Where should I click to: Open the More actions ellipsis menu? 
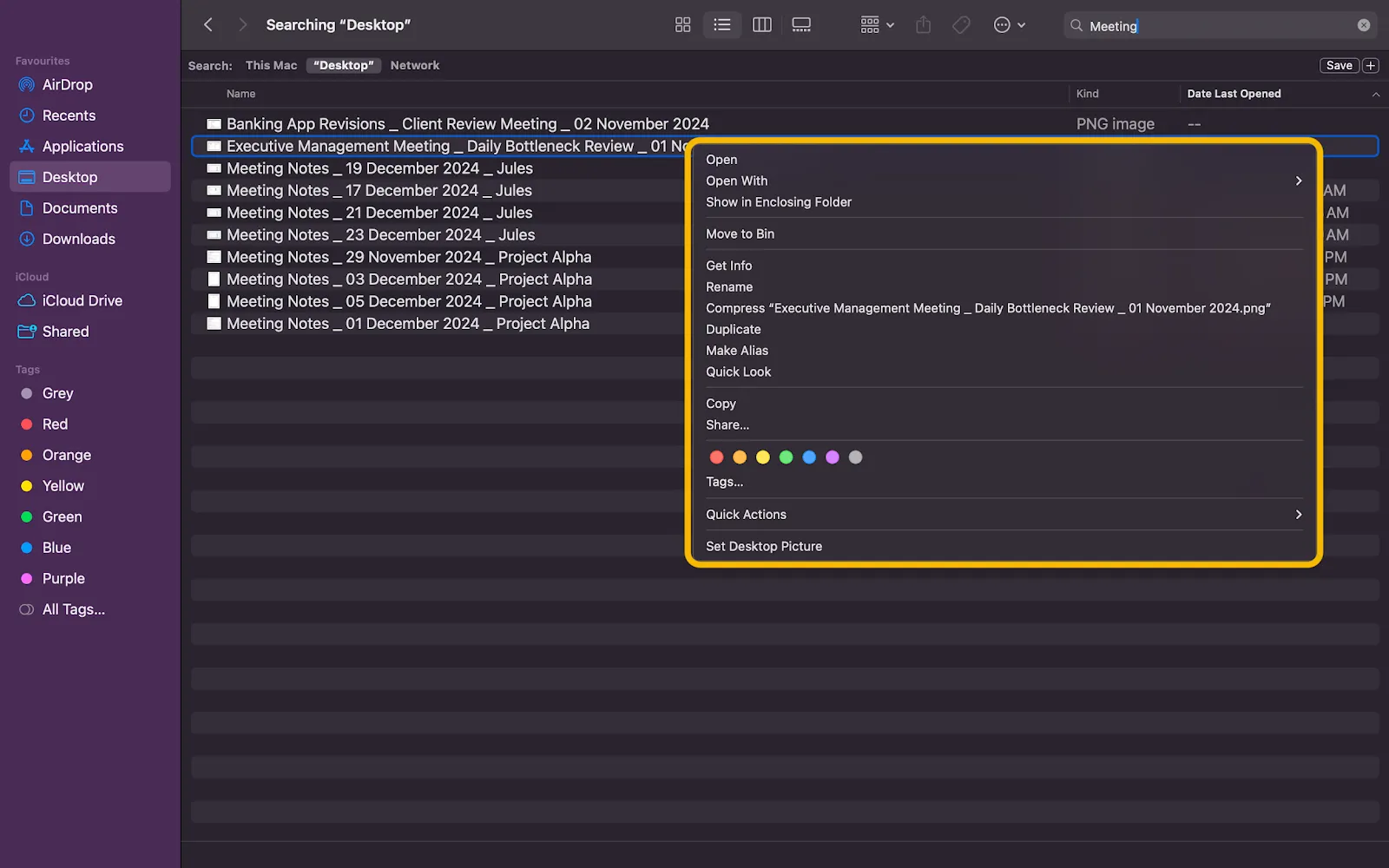(x=1009, y=25)
